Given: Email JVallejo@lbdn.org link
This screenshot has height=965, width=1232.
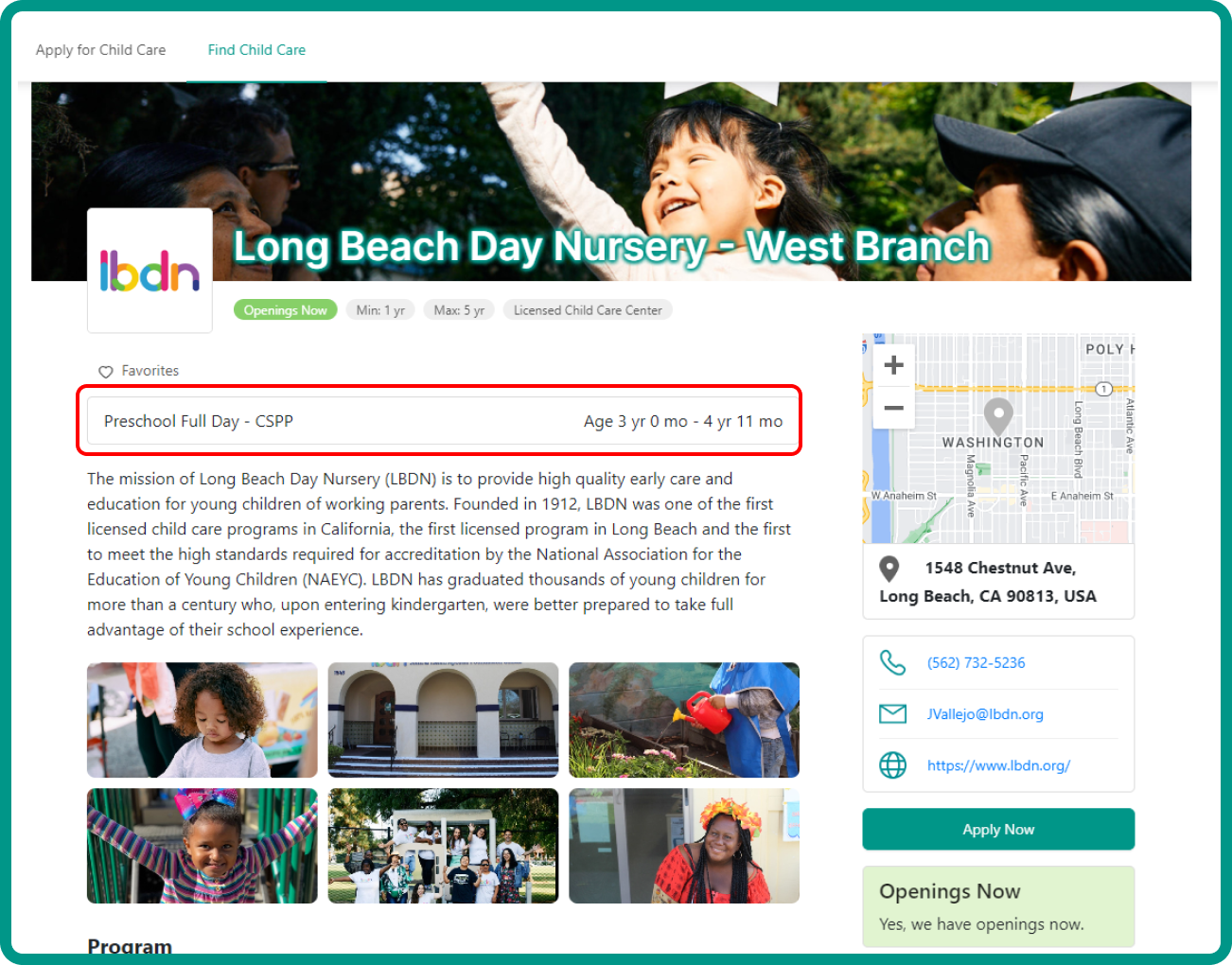Looking at the screenshot, I should pos(985,714).
